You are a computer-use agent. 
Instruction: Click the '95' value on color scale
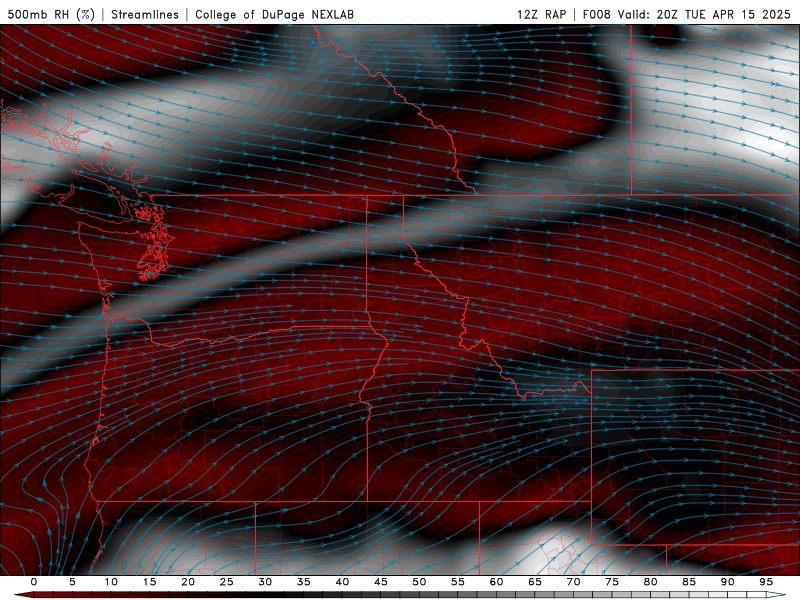pyautogui.click(x=766, y=582)
